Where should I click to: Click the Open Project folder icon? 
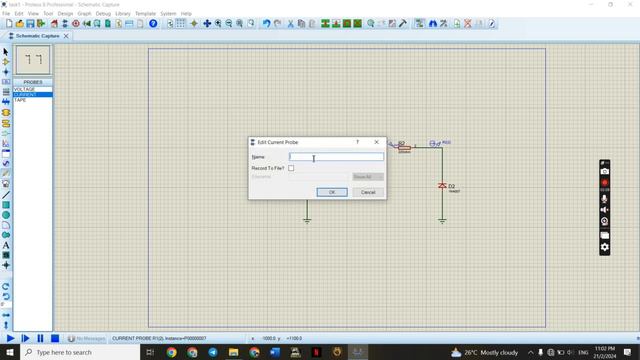tap(20, 24)
